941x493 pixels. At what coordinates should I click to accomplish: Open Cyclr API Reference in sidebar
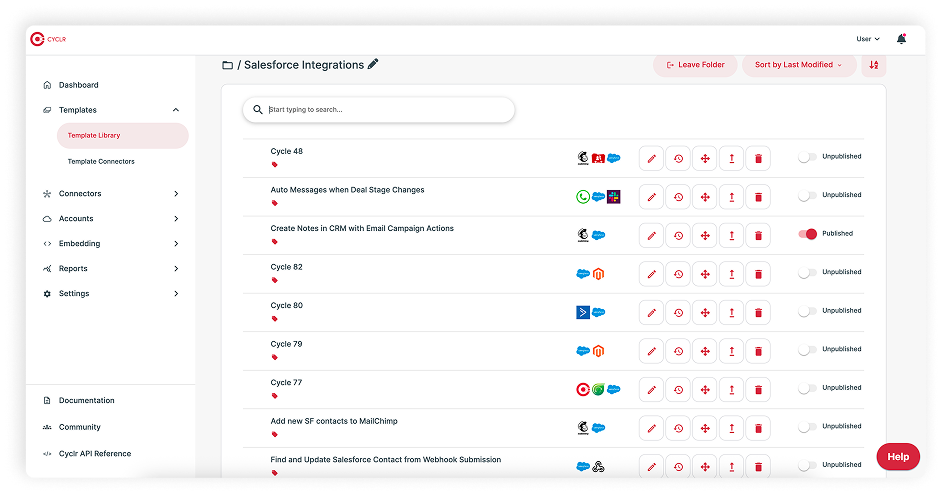point(95,453)
